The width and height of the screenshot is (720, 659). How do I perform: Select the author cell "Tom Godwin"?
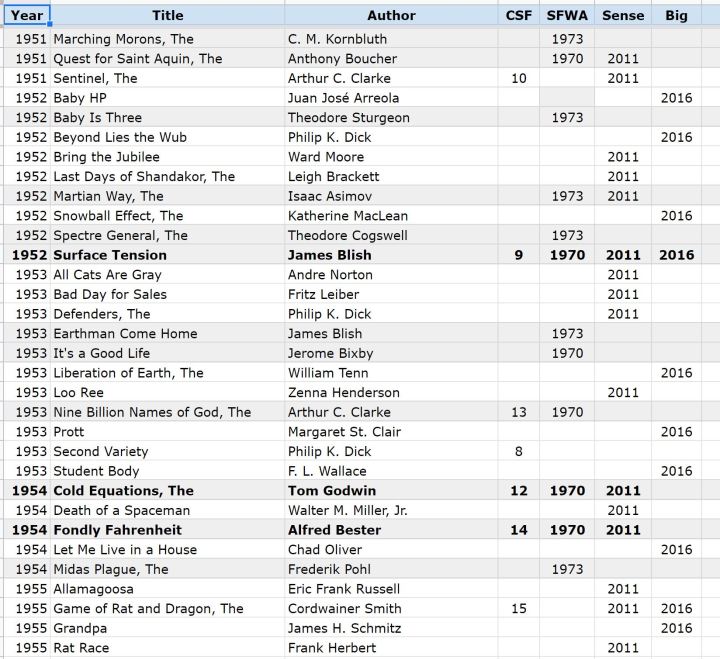331,491
